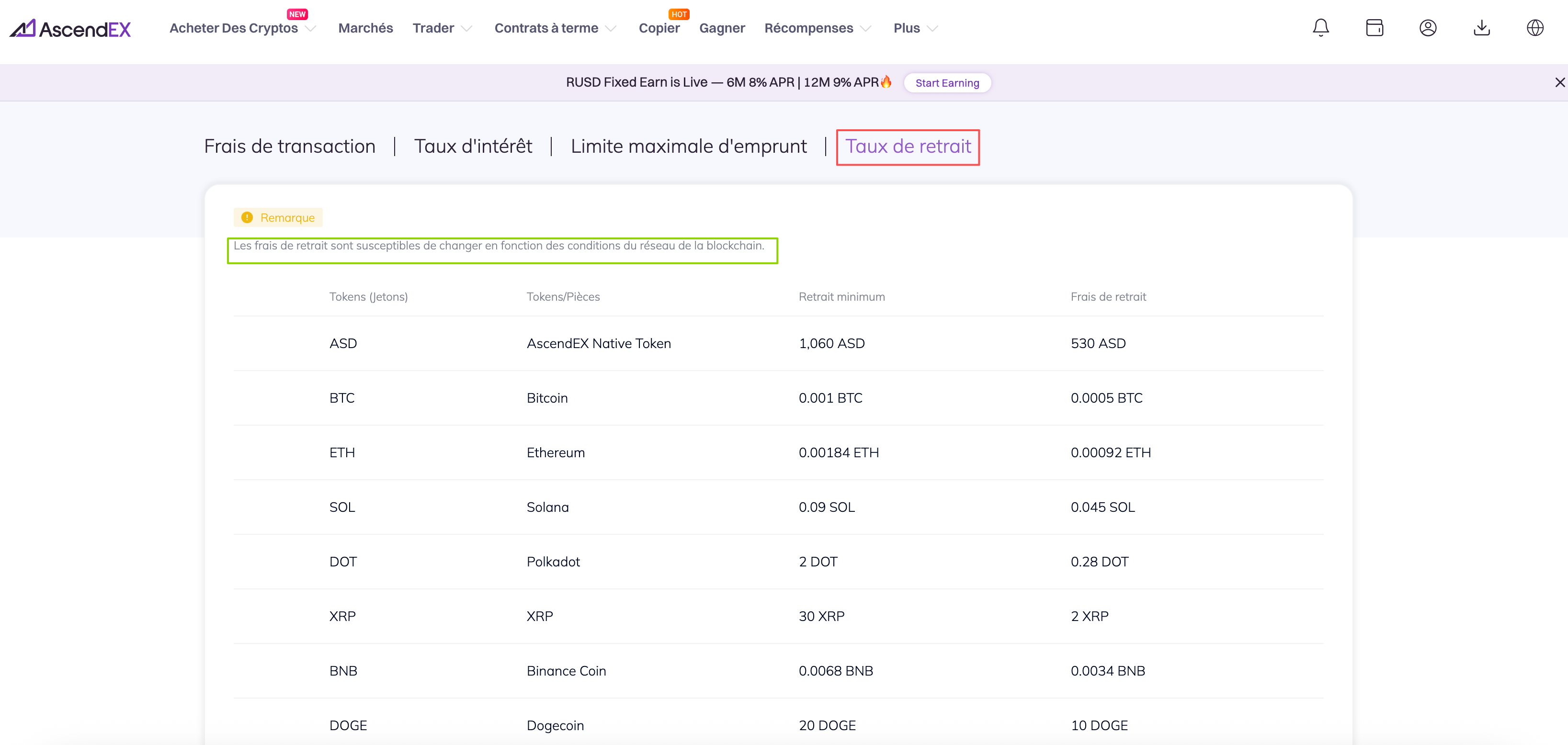Click the download app icon
The width and height of the screenshot is (1568, 745).
[1481, 28]
